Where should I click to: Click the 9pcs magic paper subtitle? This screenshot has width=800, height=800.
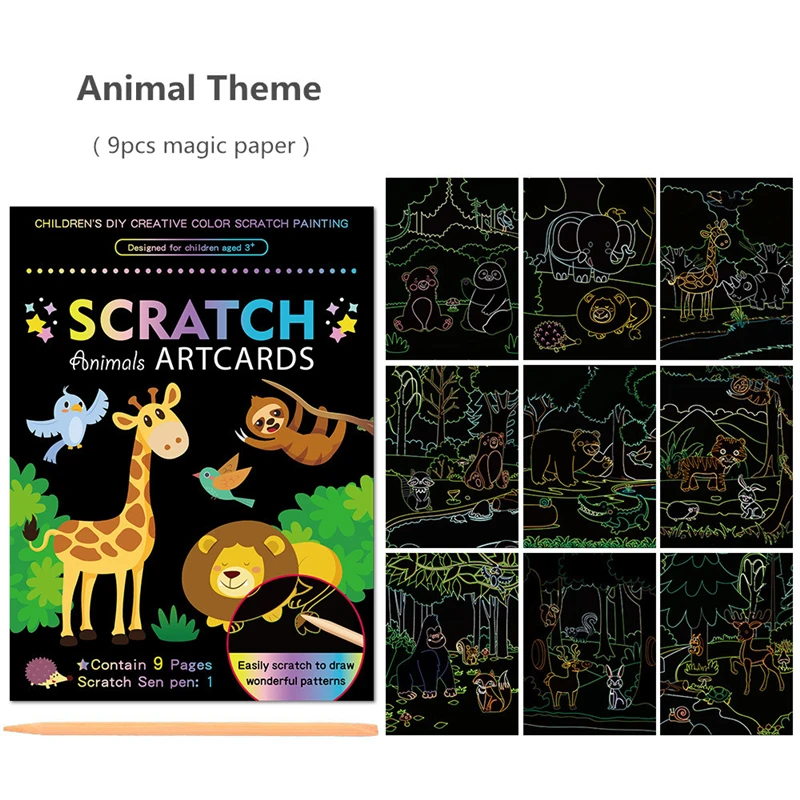click(201, 146)
